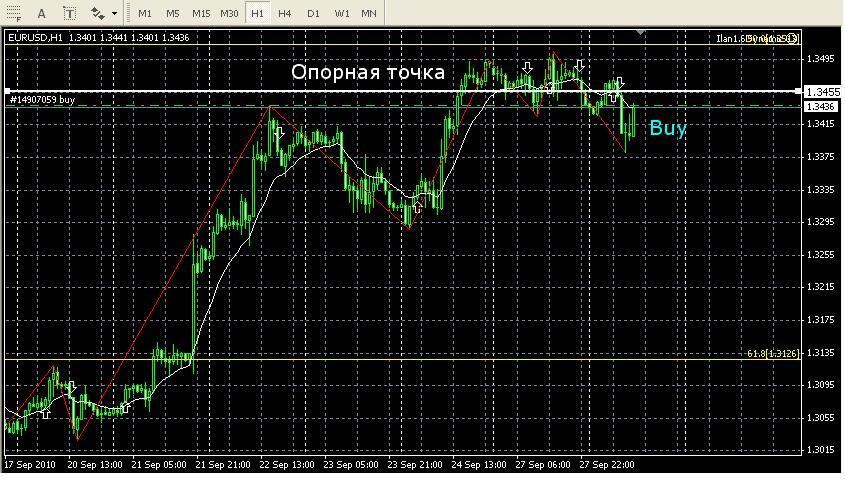Switch to W1 weekly timeframe

pyautogui.click(x=342, y=13)
